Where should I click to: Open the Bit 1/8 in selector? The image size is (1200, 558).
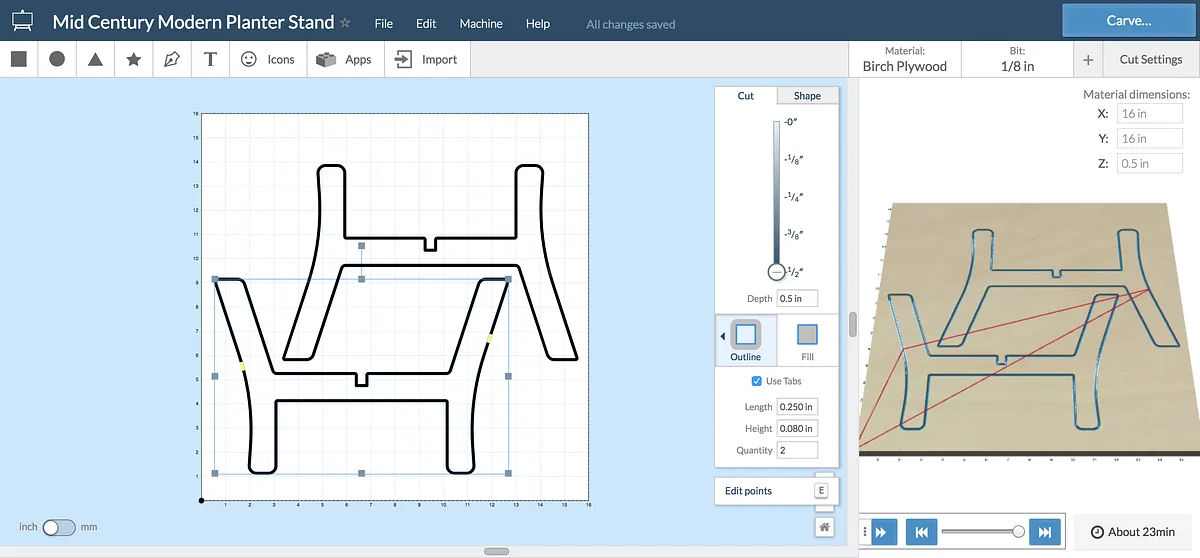1017,59
